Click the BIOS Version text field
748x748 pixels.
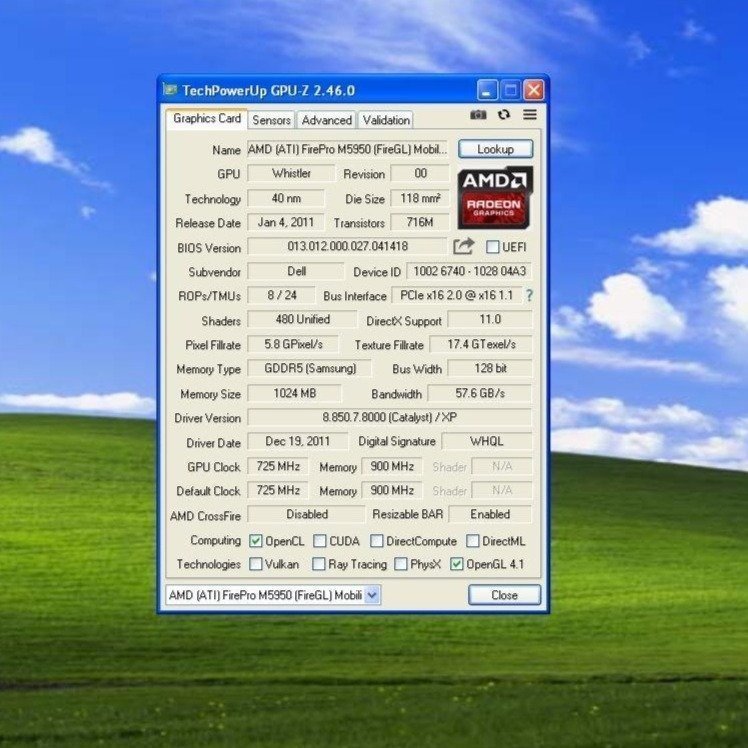point(346,247)
